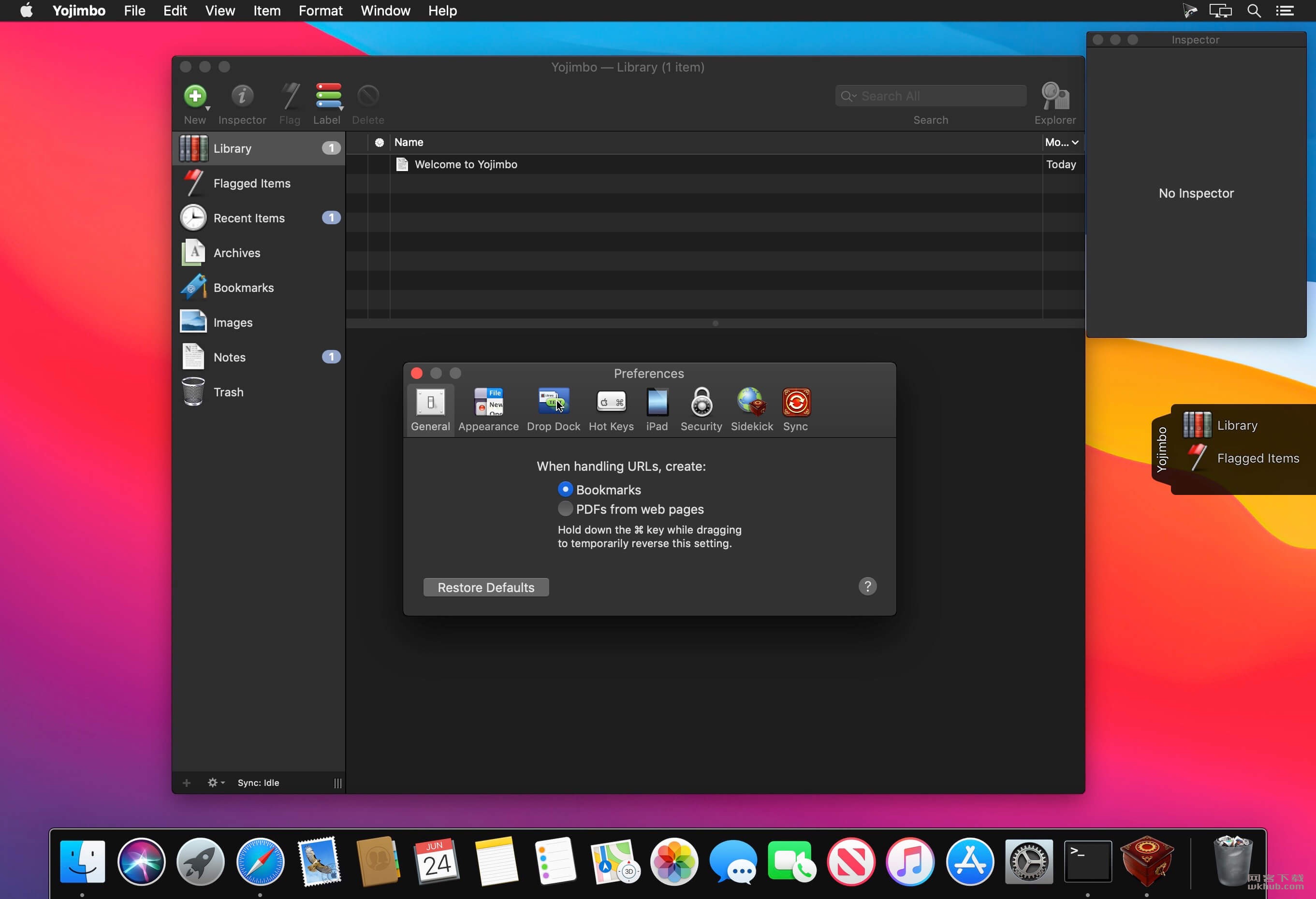This screenshot has width=1316, height=899.
Task: Open the Bookmarks collection
Action: (x=259, y=288)
